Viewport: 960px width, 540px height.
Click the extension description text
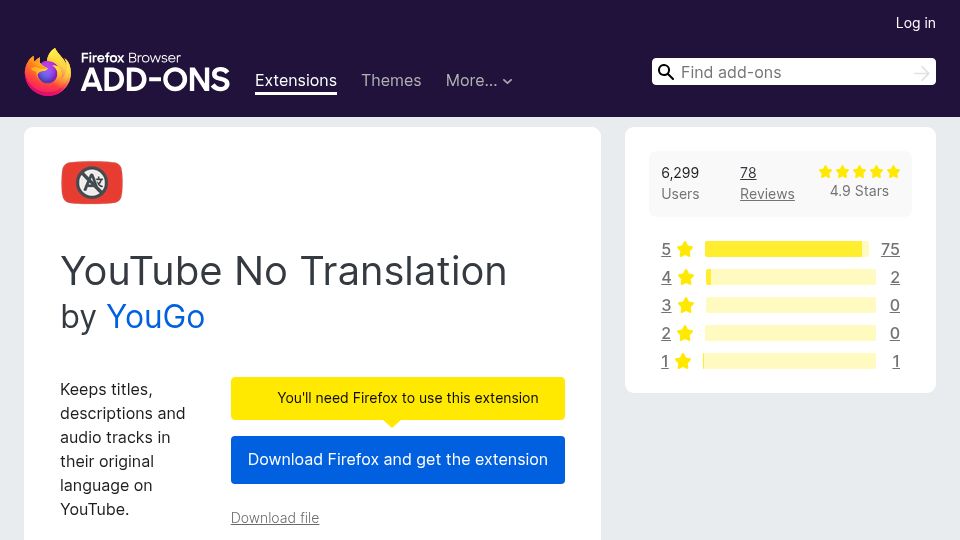[x=122, y=449]
